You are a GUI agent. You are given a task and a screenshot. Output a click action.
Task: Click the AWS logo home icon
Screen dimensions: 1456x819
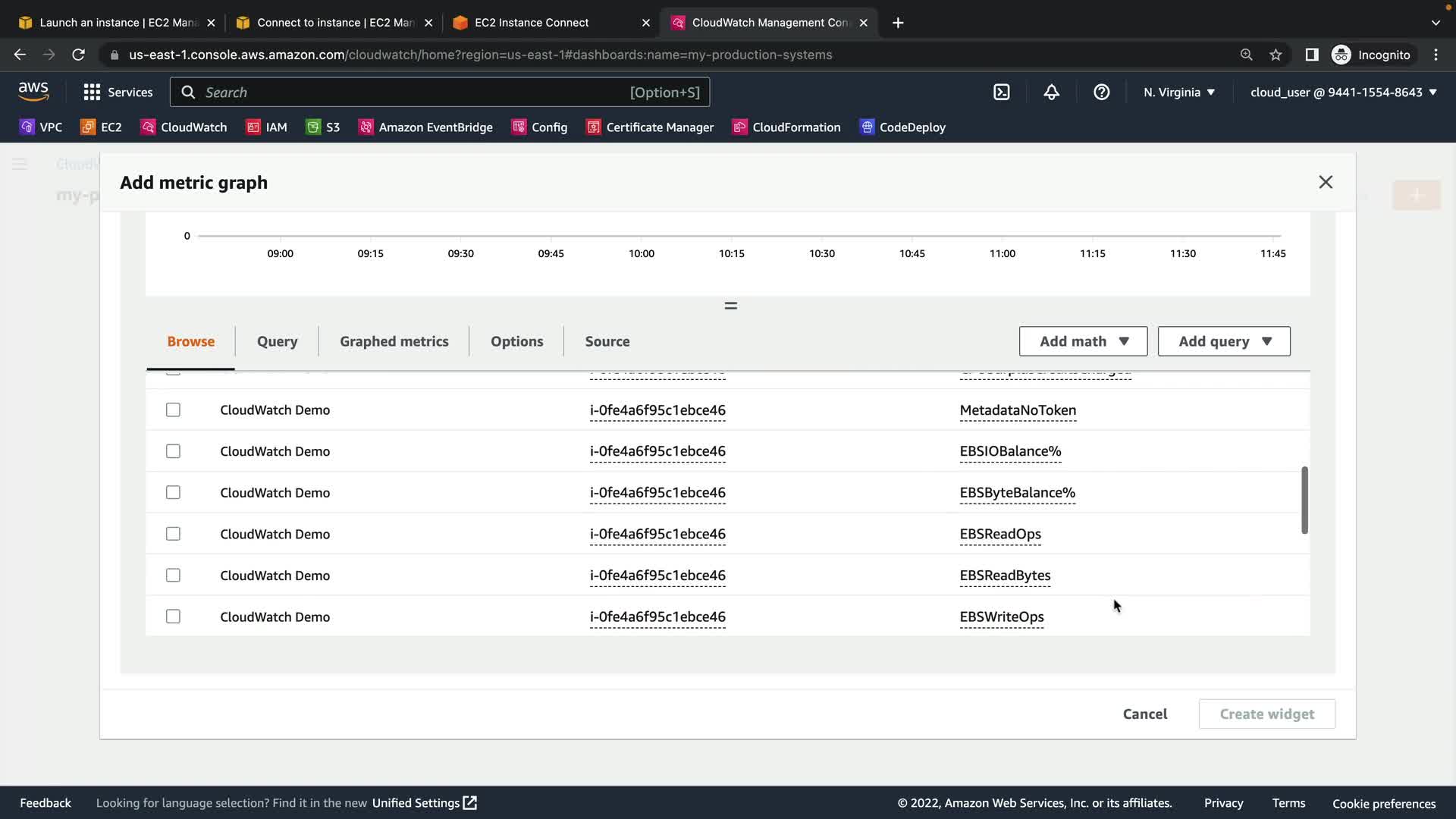coord(33,92)
